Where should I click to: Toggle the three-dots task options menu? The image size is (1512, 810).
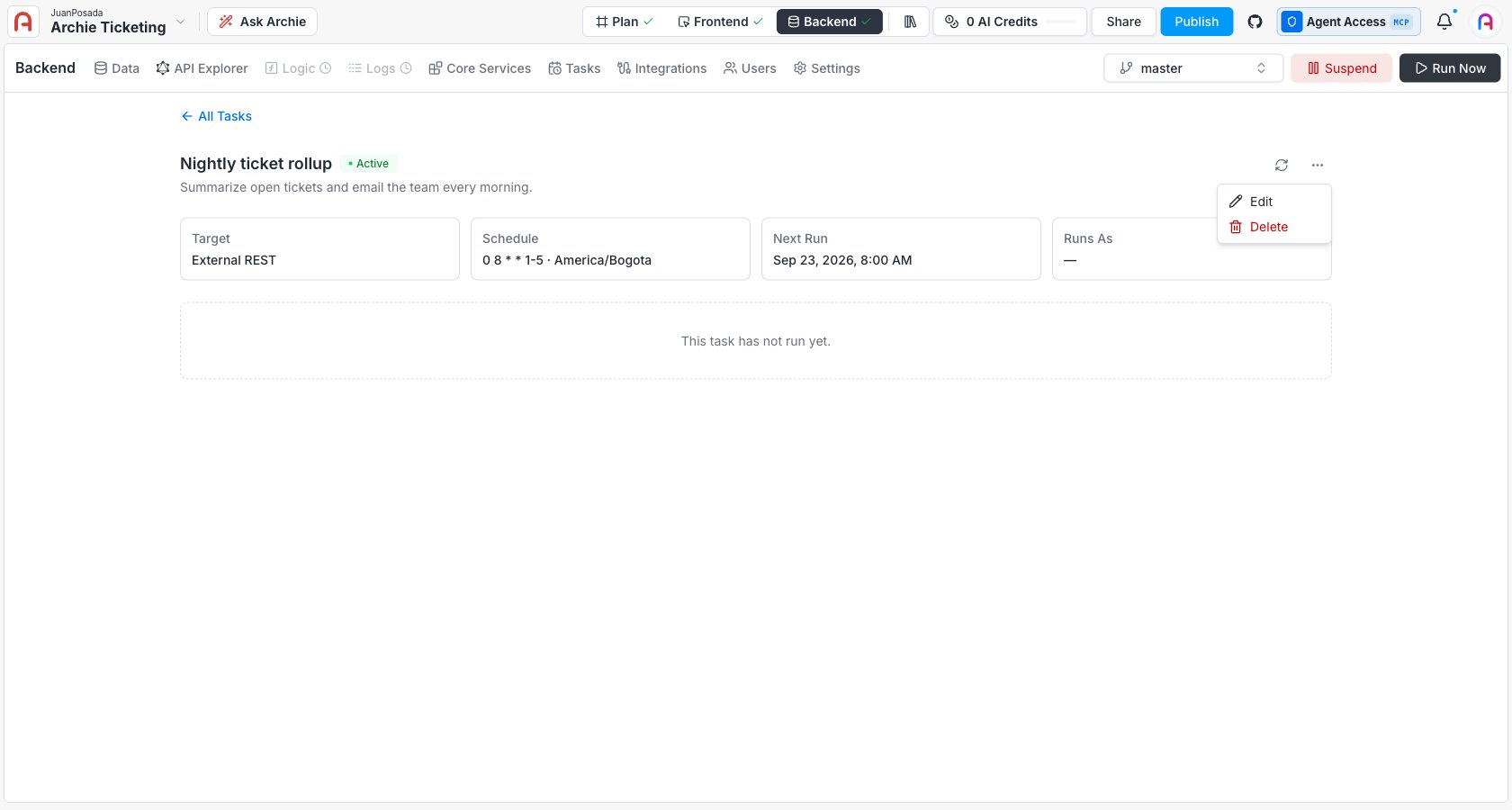click(1318, 165)
